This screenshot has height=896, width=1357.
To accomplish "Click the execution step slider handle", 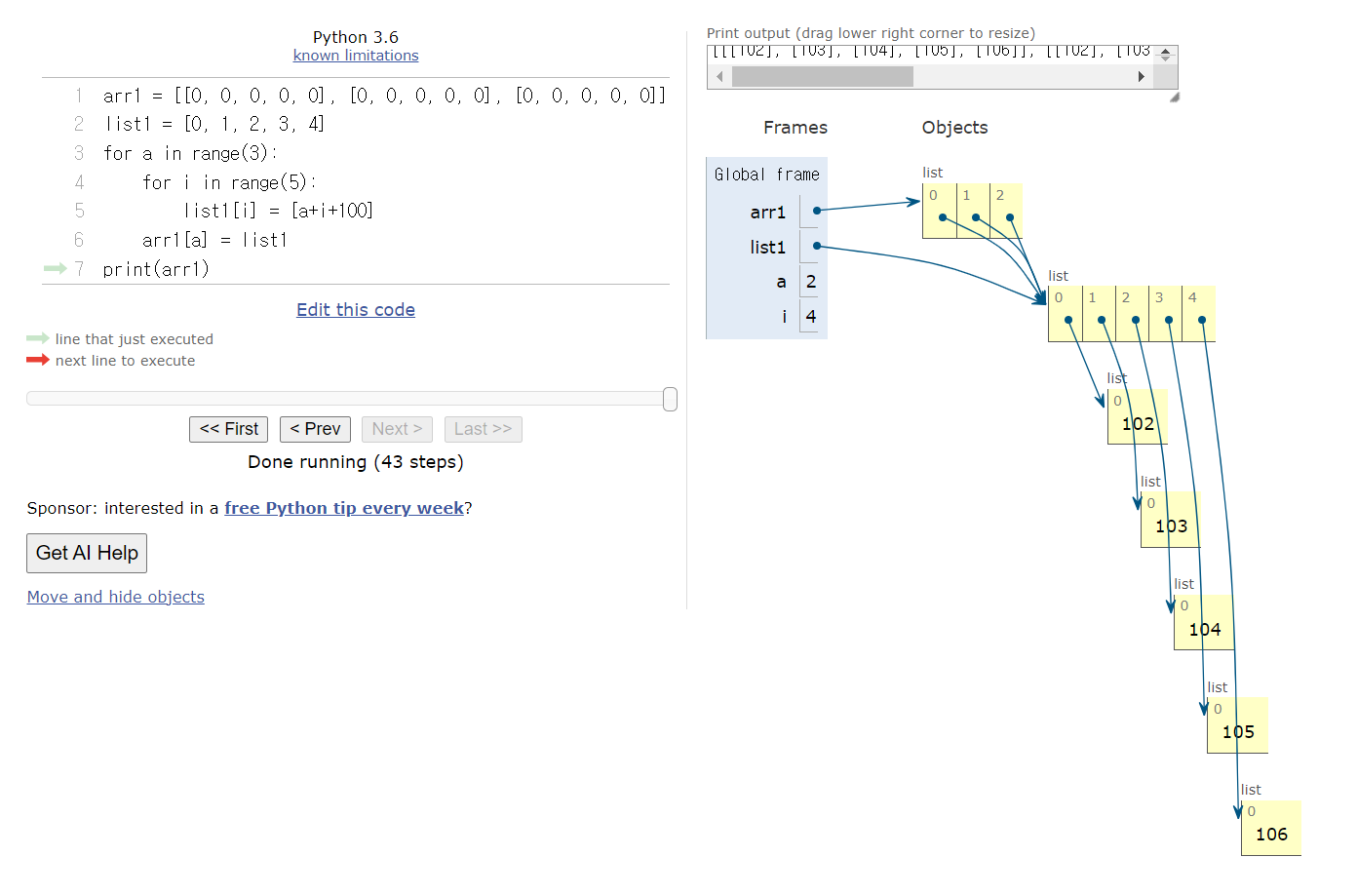I will (670, 399).
